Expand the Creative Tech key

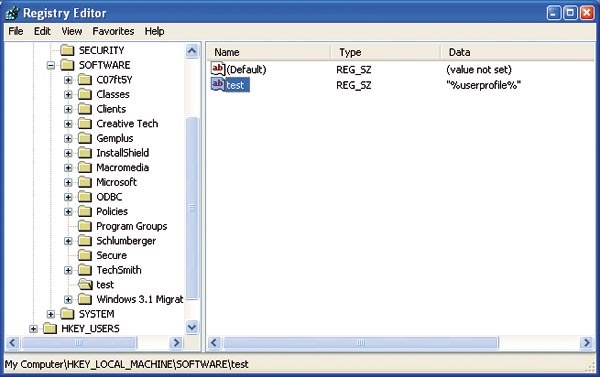68,124
